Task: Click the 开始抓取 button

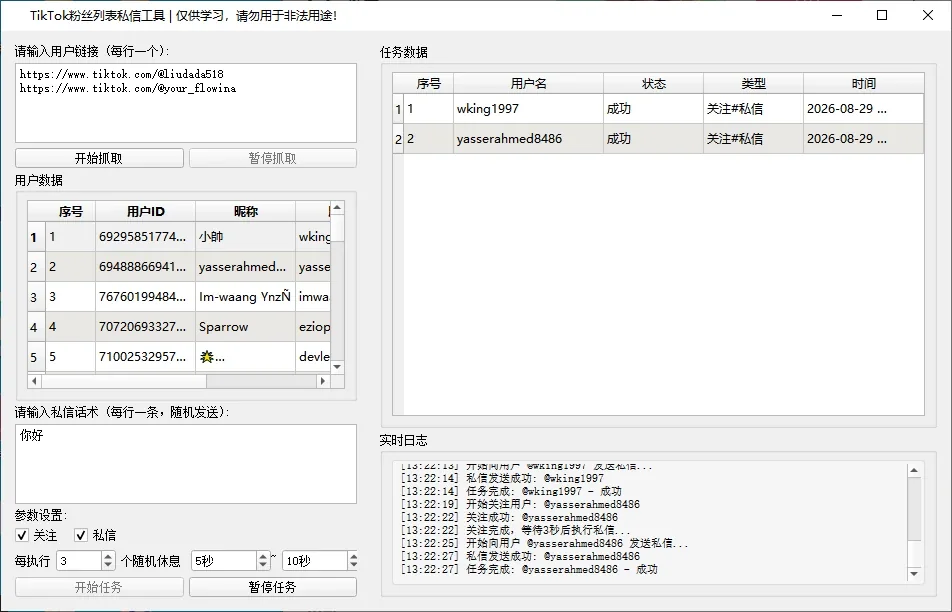Action: tap(99, 158)
